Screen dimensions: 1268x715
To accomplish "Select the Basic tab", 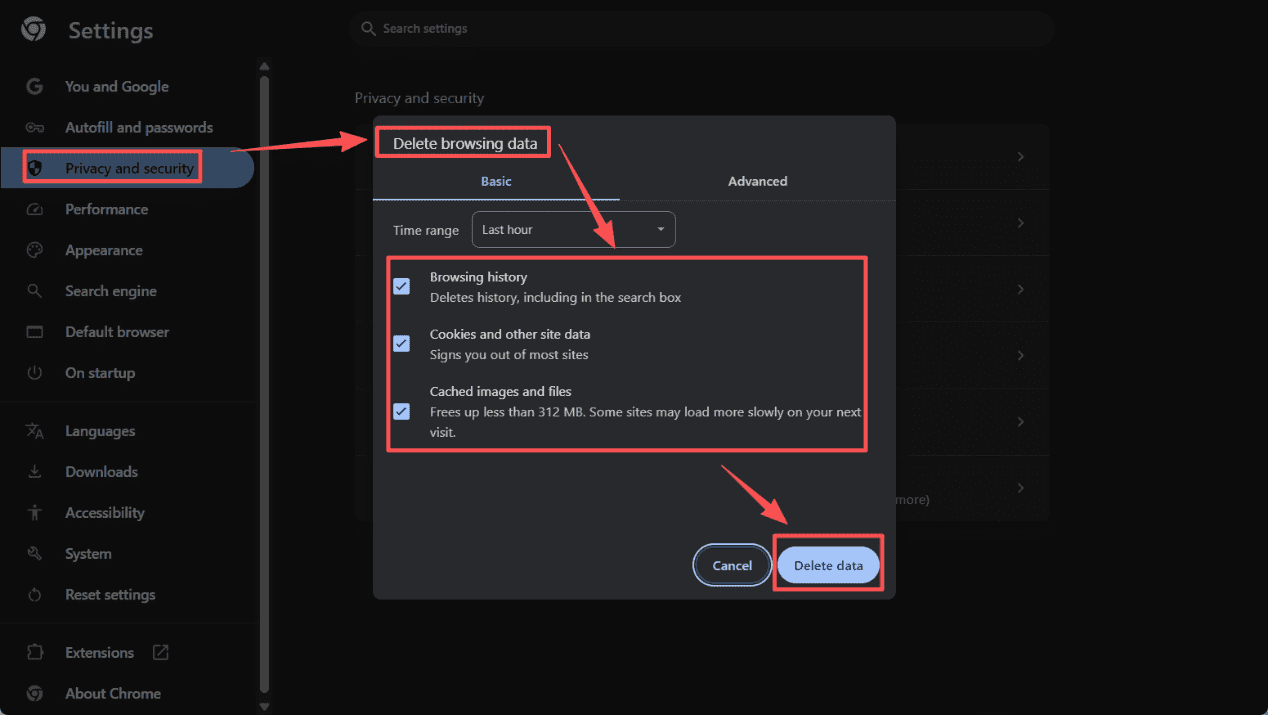I will point(496,181).
